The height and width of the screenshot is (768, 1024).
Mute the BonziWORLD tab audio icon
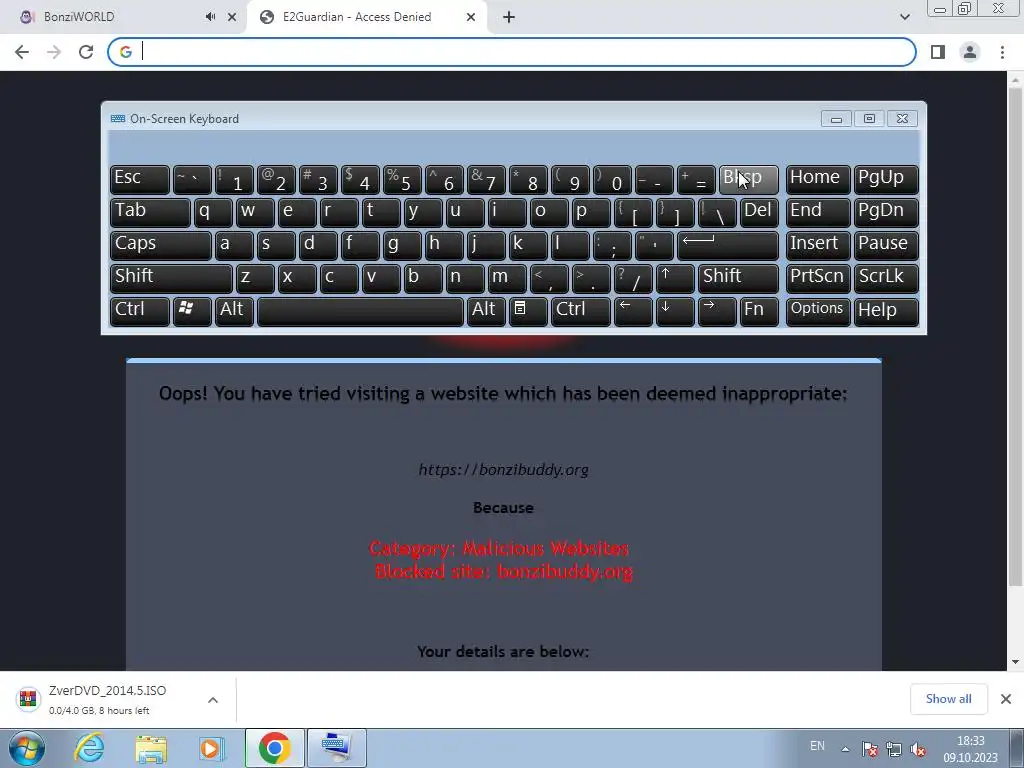click(210, 17)
